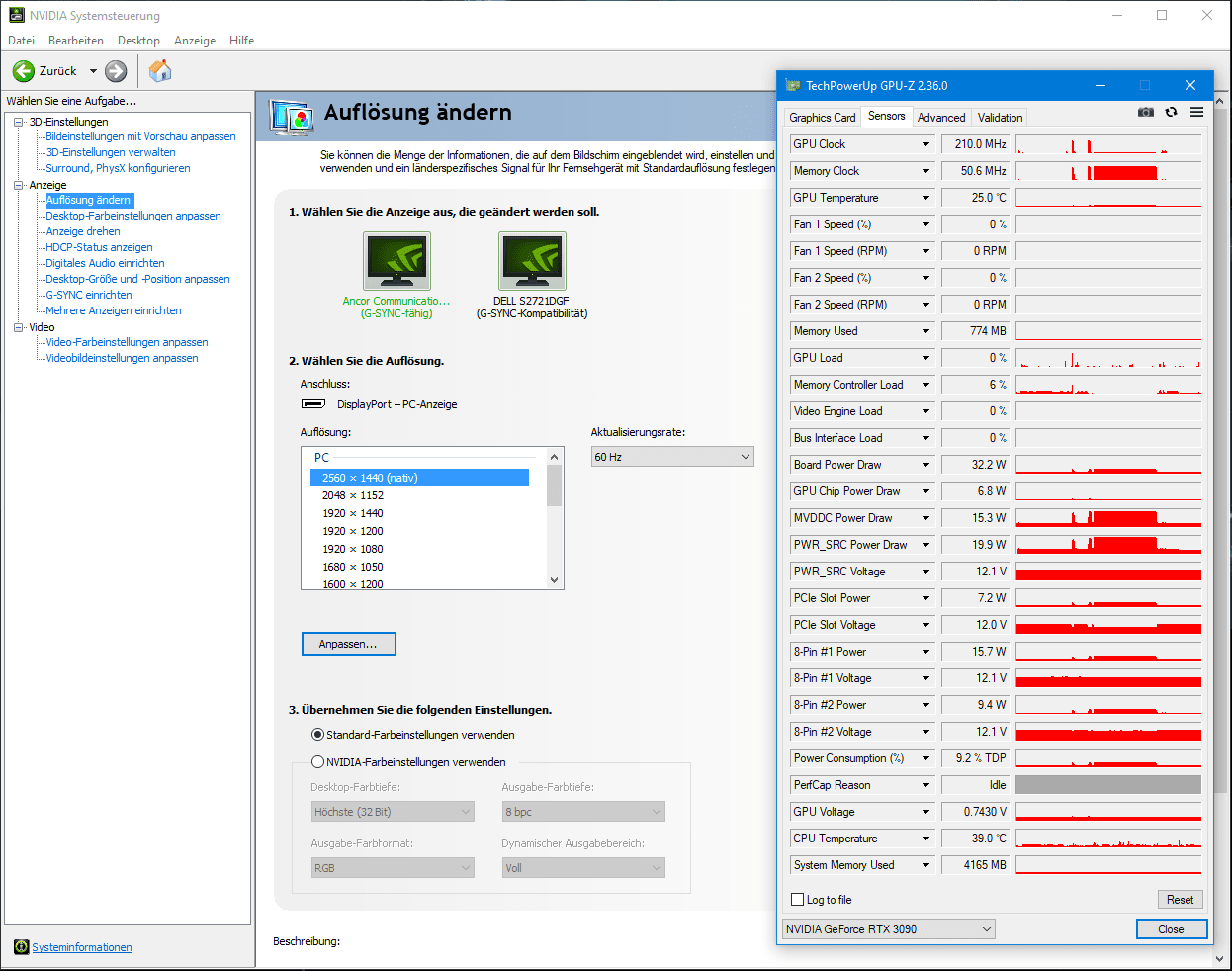The height and width of the screenshot is (971, 1232).
Task: Open the Fan 1 Speed (RPM) dropdown arrow
Action: point(925,251)
